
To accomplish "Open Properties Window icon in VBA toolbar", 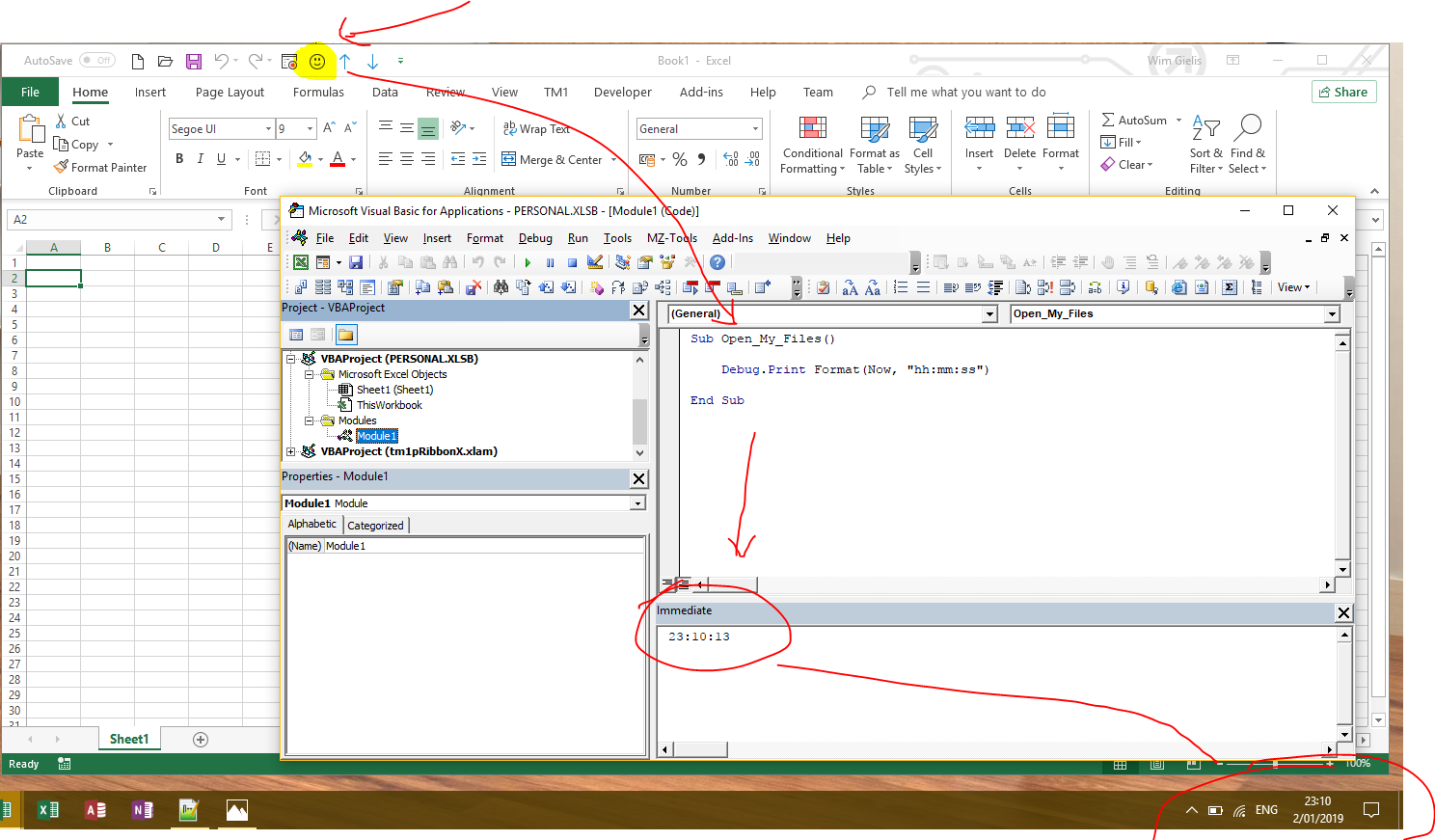I will [645, 262].
